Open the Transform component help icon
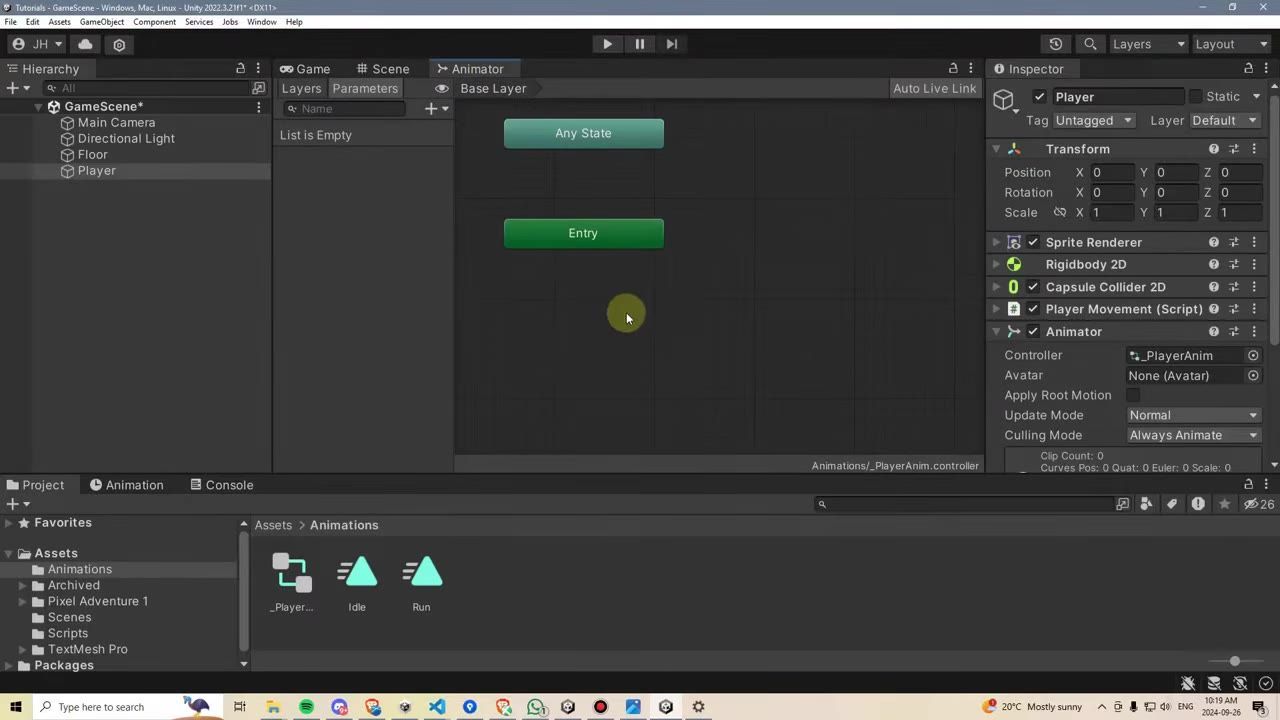This screenshot has width=1280, height=720. coord(1214,149)
